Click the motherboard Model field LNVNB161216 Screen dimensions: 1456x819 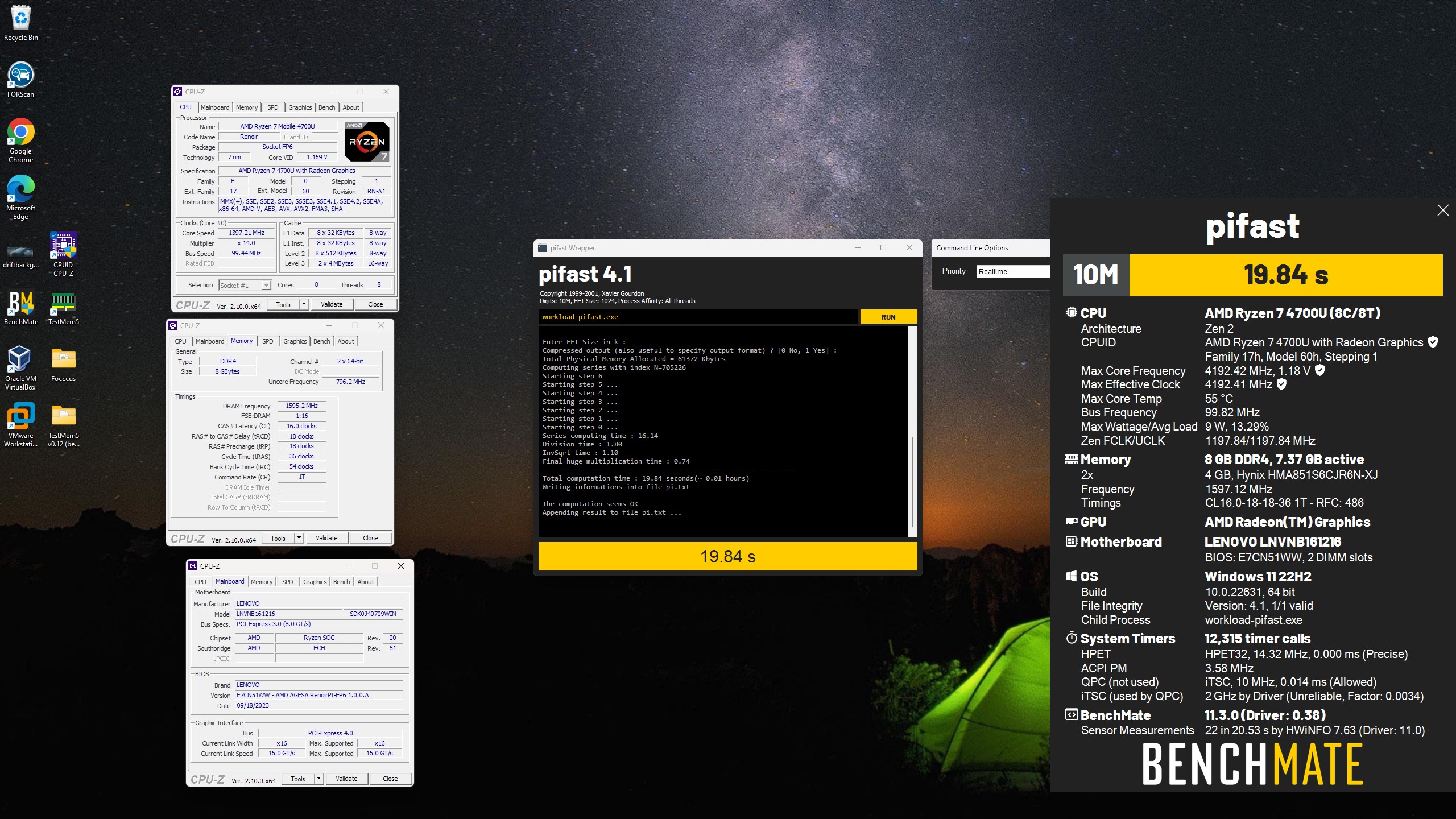288,614
